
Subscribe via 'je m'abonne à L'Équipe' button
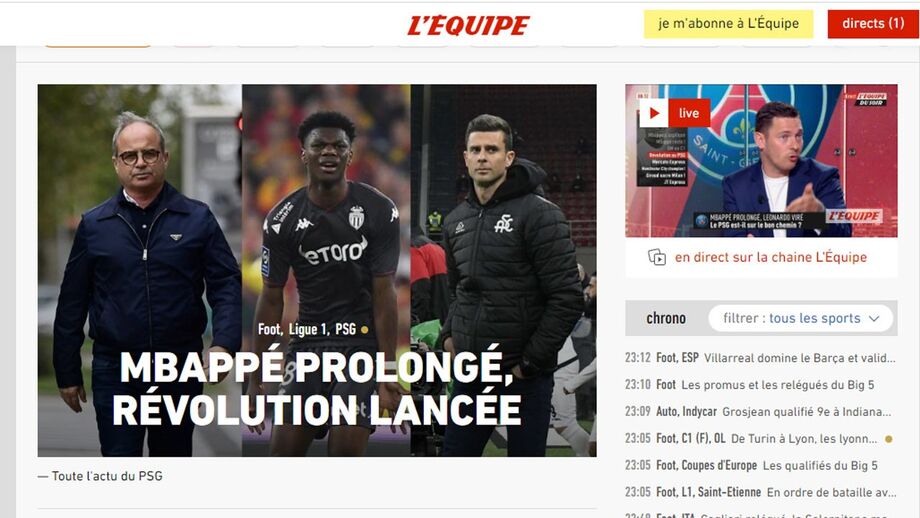[728, 24]
